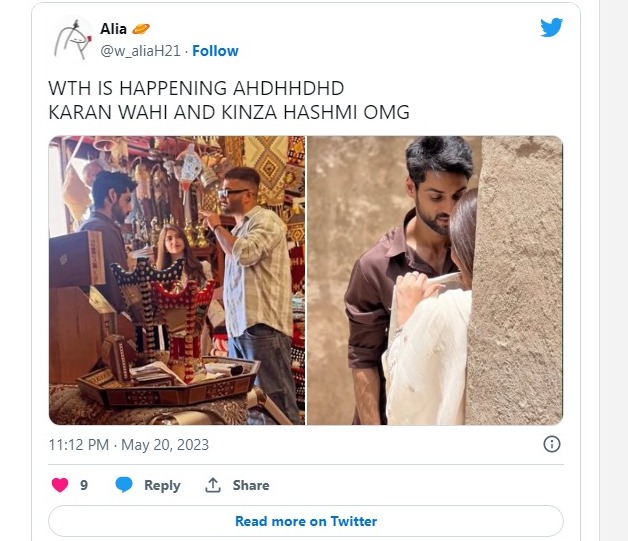Click the Reply label
The image size is (628, 541).
pos(162,485)
